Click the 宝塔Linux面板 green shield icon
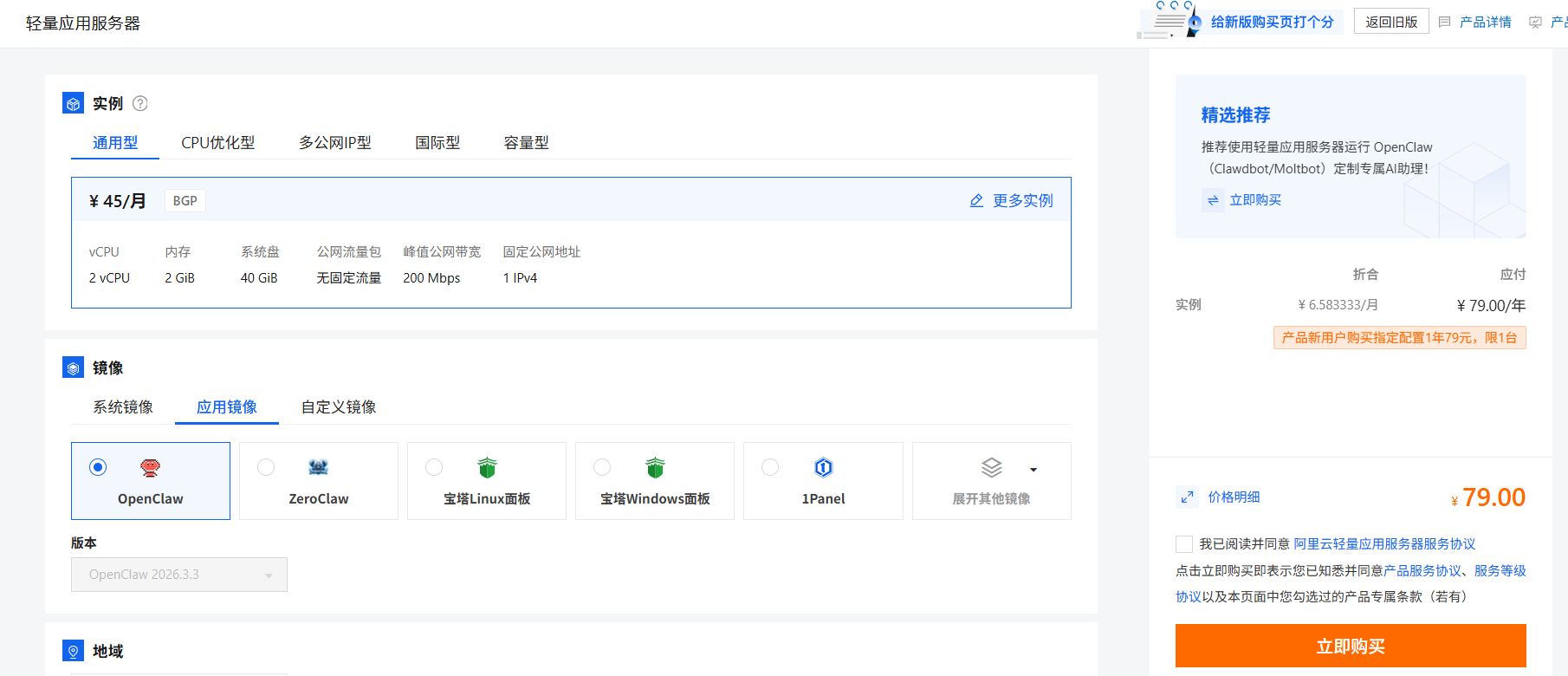The width and height of the screenshot is (1568, 676). (487, 468)
